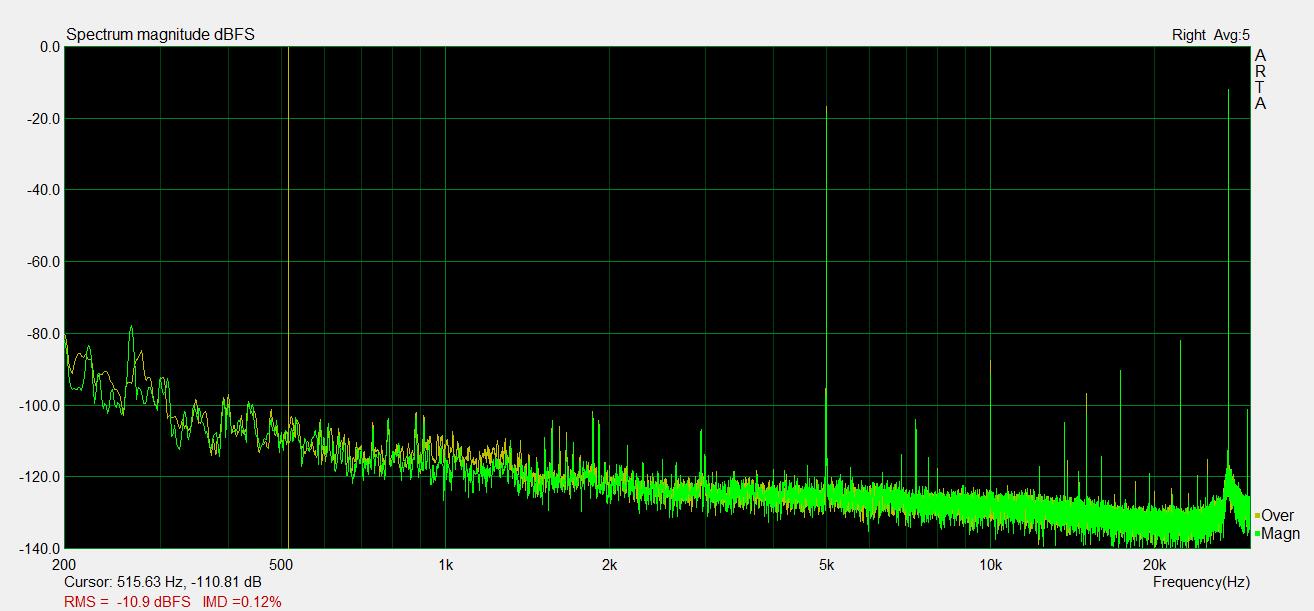Click the 'Spectrum magnitude dBFS' title text
Image resolution: width=1314 pixels, height=611 pixels.
tap(161, 35)
